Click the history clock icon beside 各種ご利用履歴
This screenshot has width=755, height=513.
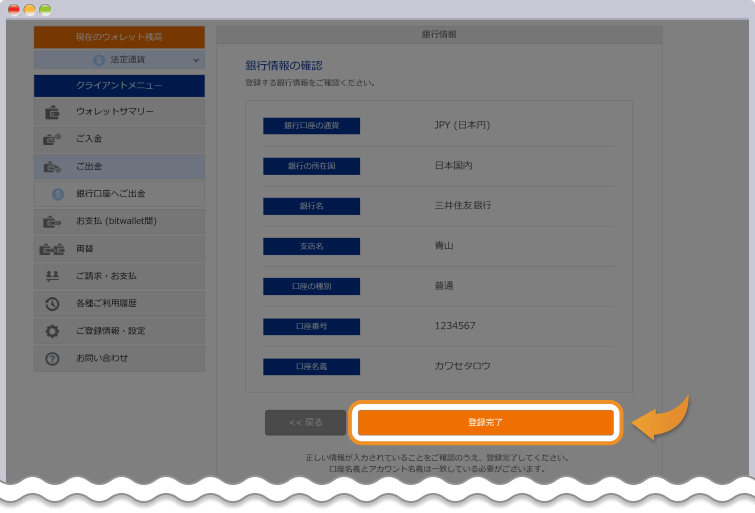pos(52,304)
